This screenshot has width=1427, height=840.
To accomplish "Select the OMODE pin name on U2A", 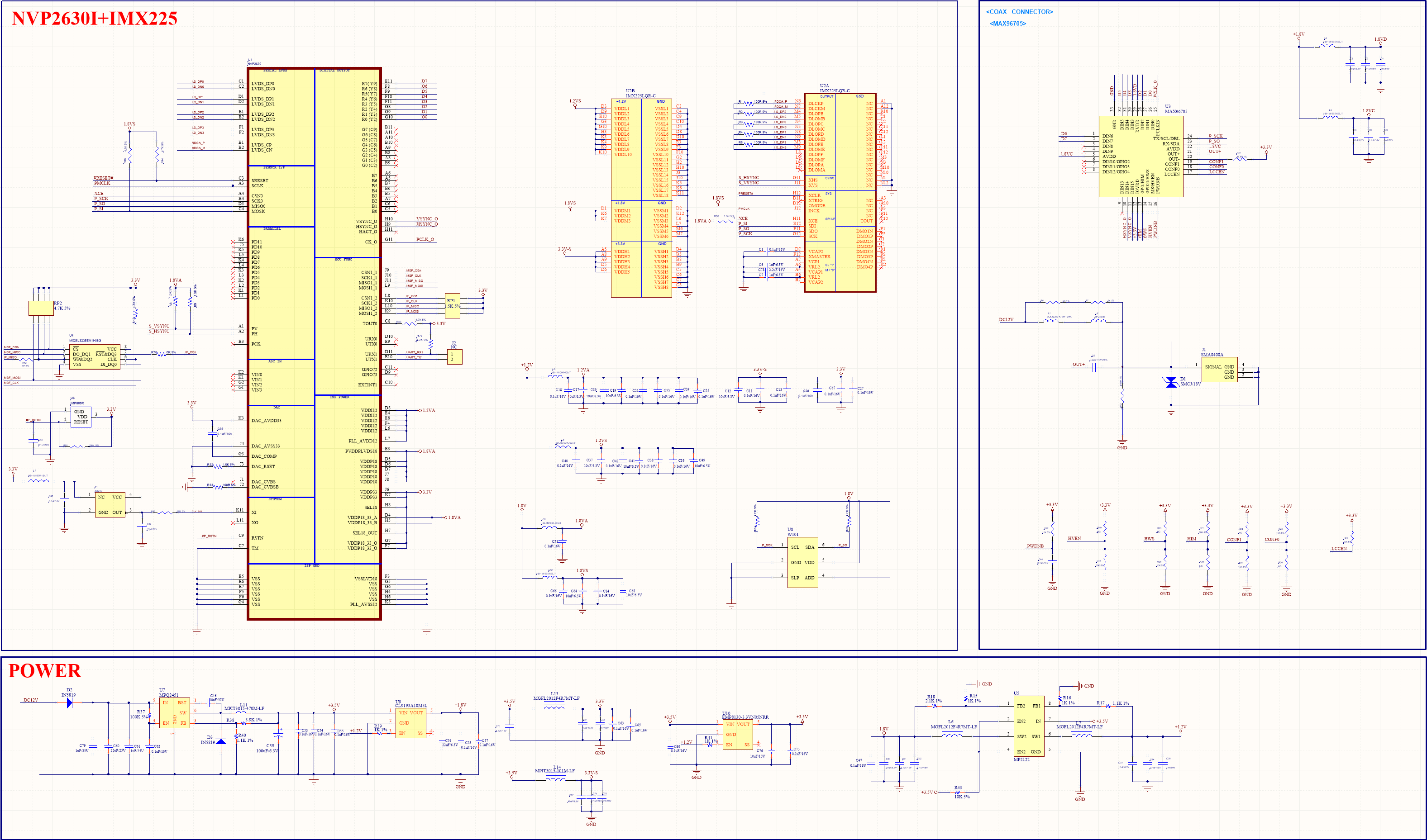I will (x=816, y=205).
